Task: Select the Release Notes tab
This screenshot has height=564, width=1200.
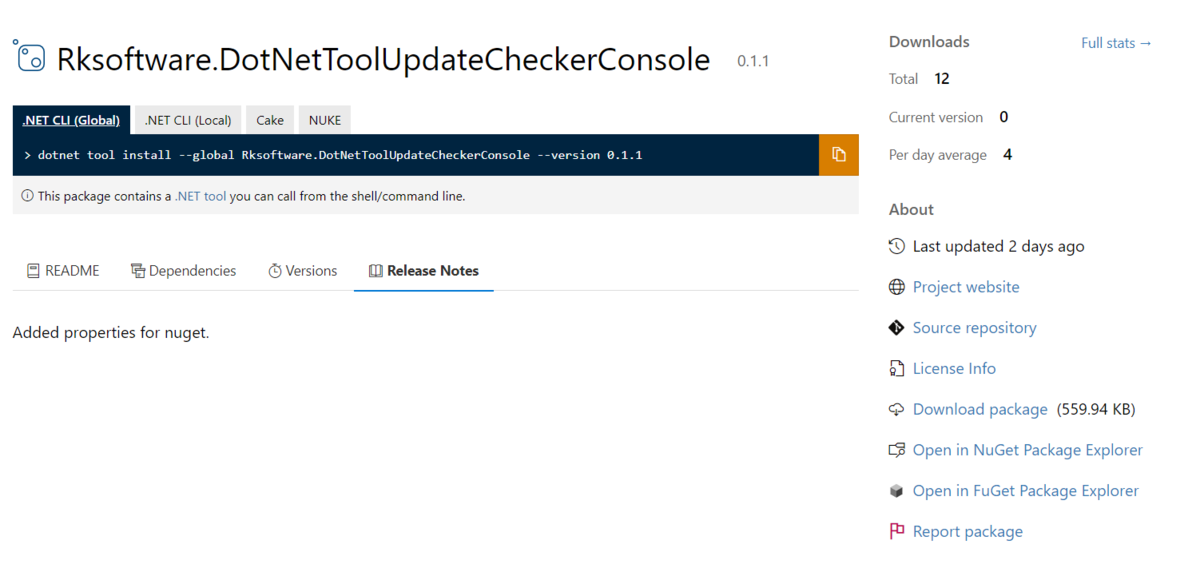Action: [x=424, y=271]
